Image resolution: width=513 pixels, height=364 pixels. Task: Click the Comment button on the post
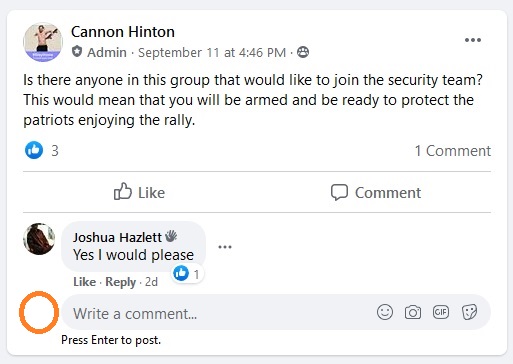(x=376, y=192)
